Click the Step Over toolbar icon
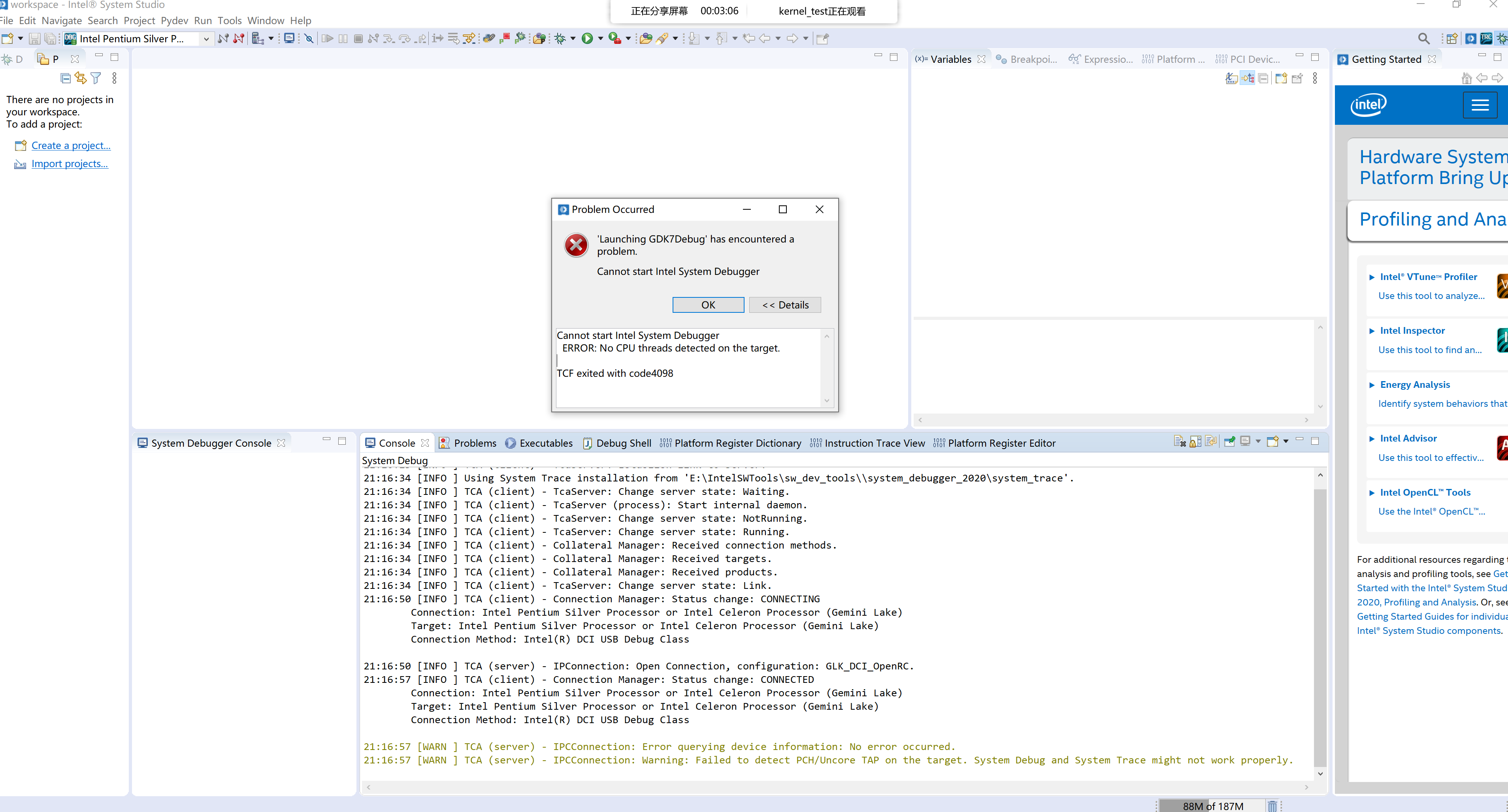 coord(405,39)
